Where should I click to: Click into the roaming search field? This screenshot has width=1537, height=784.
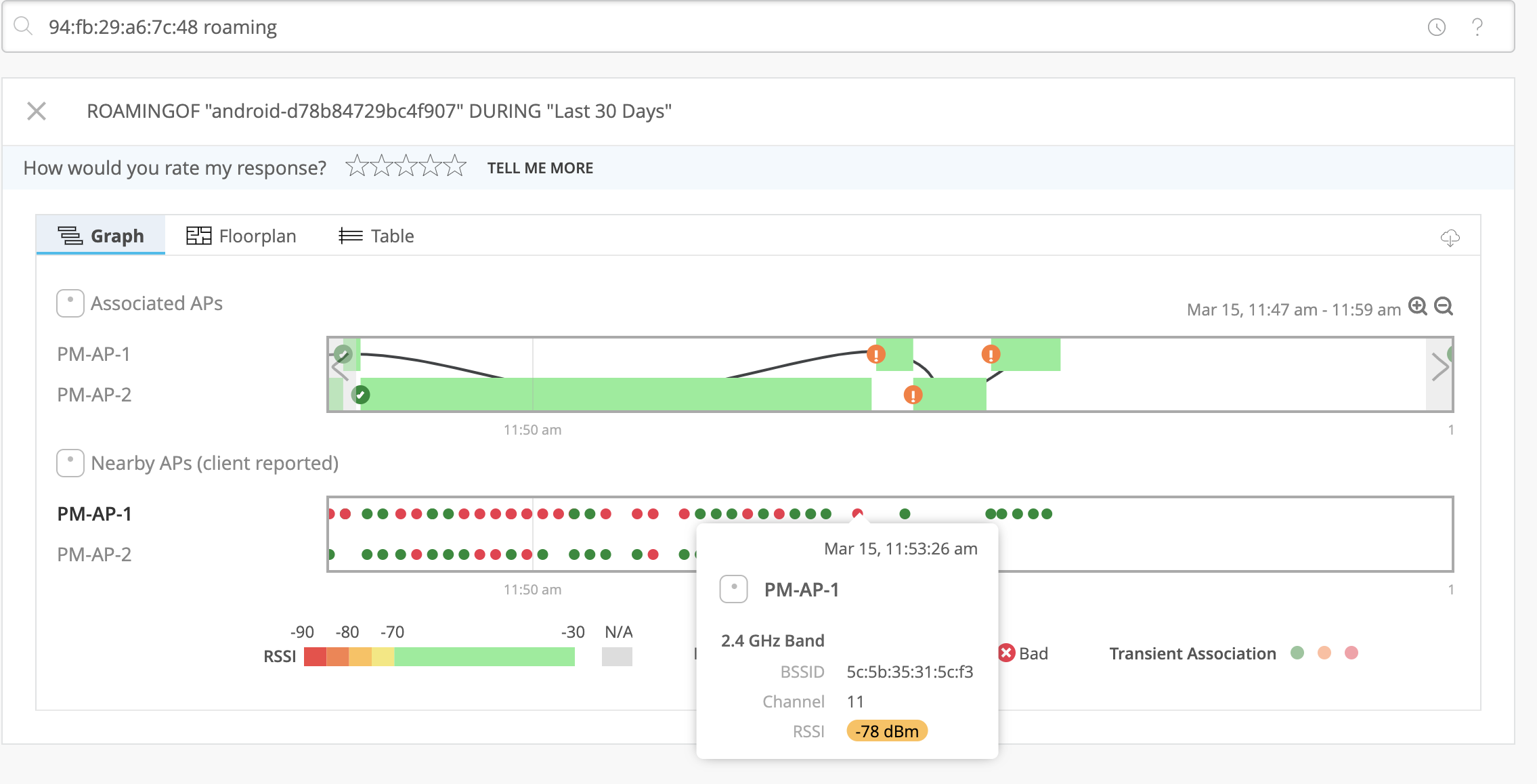tap(677, 27)
